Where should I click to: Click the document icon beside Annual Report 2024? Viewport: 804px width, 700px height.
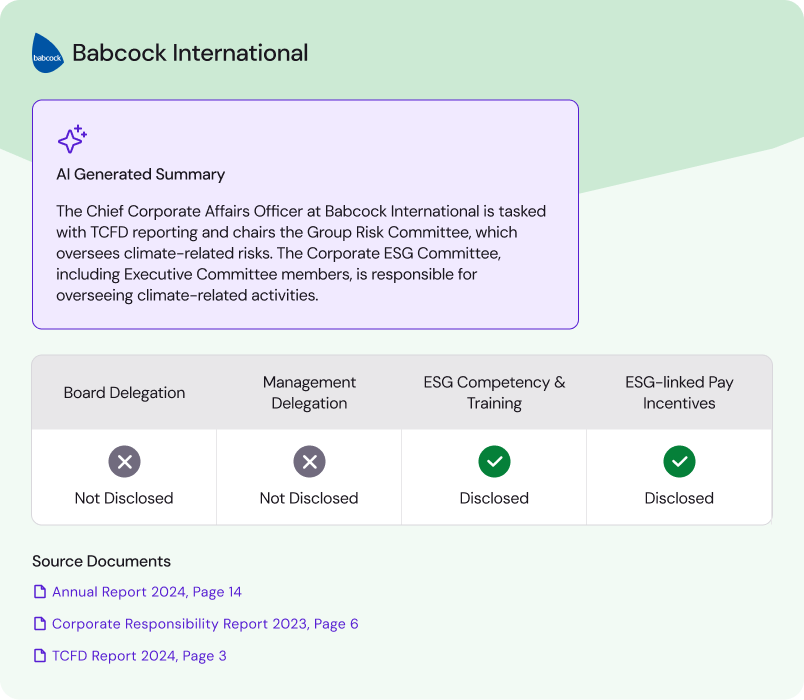39,592
